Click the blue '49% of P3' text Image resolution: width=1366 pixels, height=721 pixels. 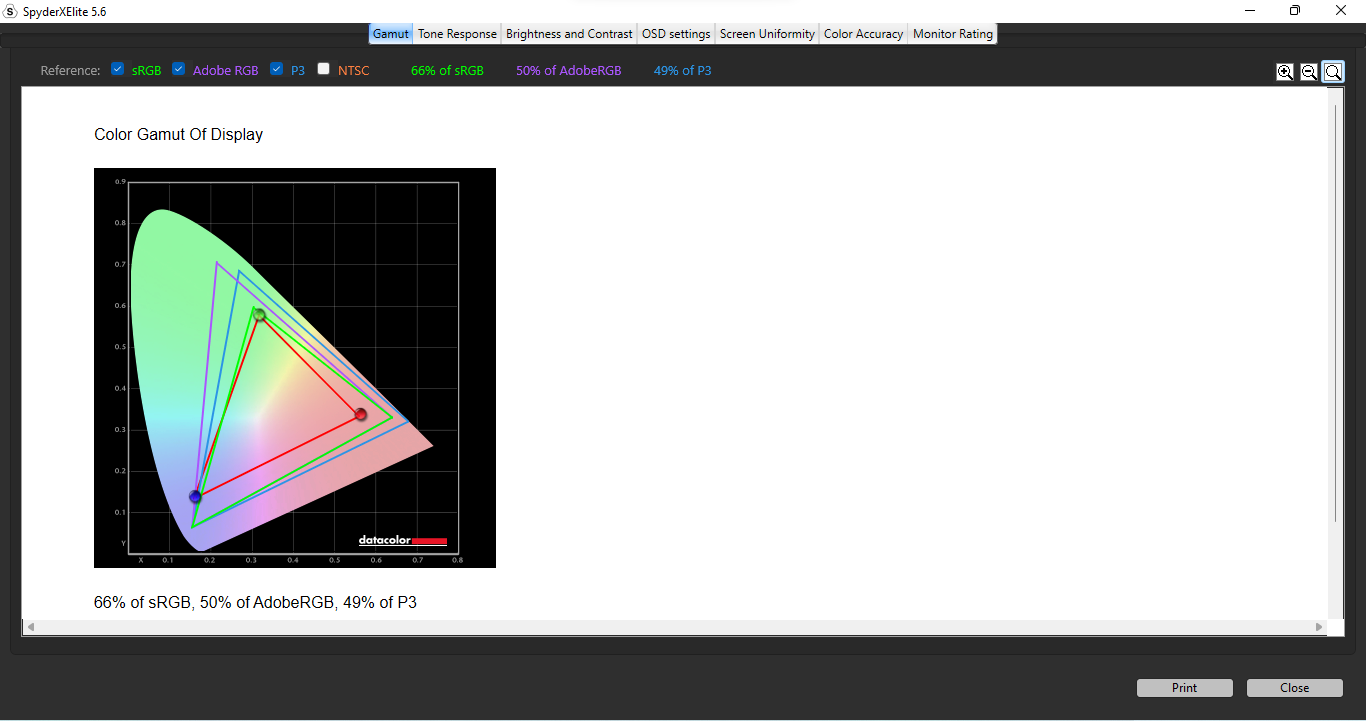click(682, 71)
